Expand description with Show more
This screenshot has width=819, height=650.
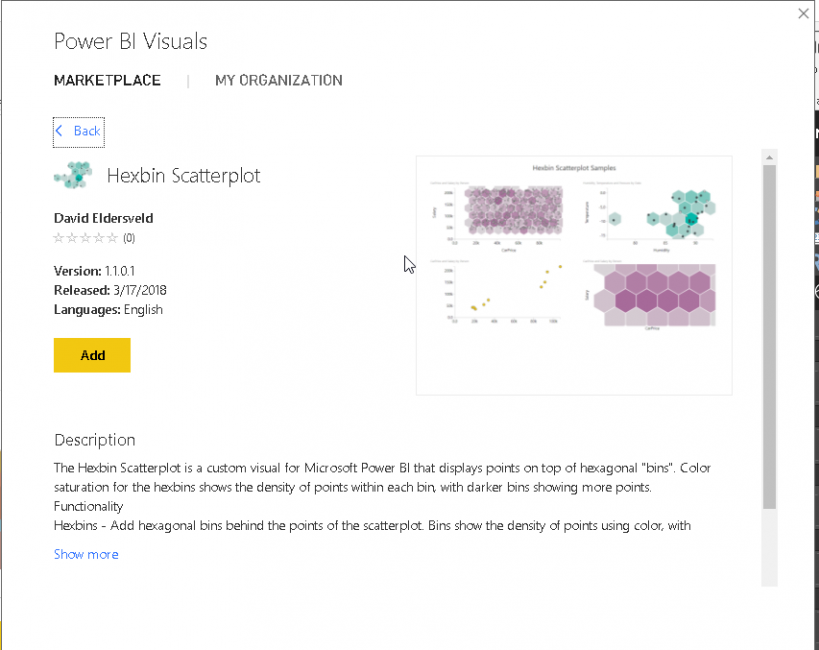coord(86,554)
